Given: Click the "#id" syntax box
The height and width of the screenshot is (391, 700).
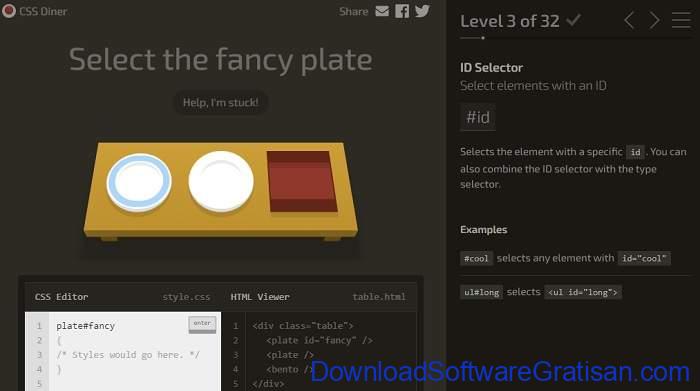Looking at the screenshot, I should point(478,117).
